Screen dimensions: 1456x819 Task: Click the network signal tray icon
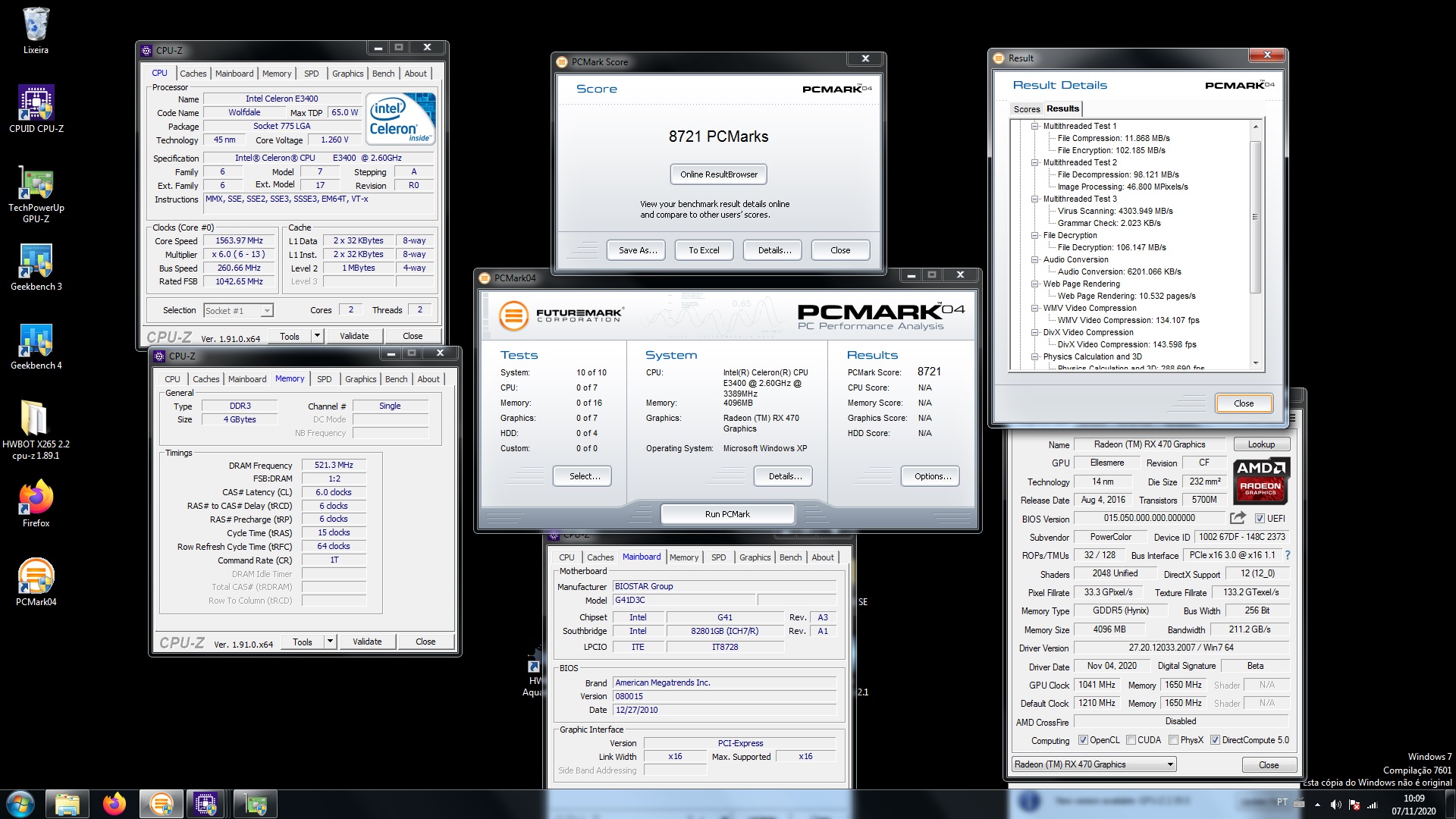pos(1372,805)
